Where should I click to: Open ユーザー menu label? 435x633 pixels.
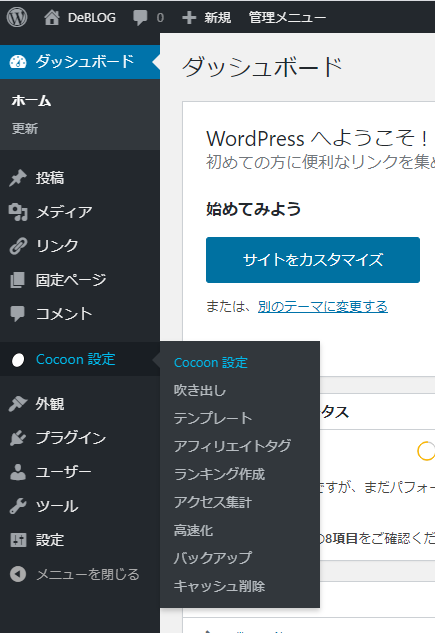point(63,472)
